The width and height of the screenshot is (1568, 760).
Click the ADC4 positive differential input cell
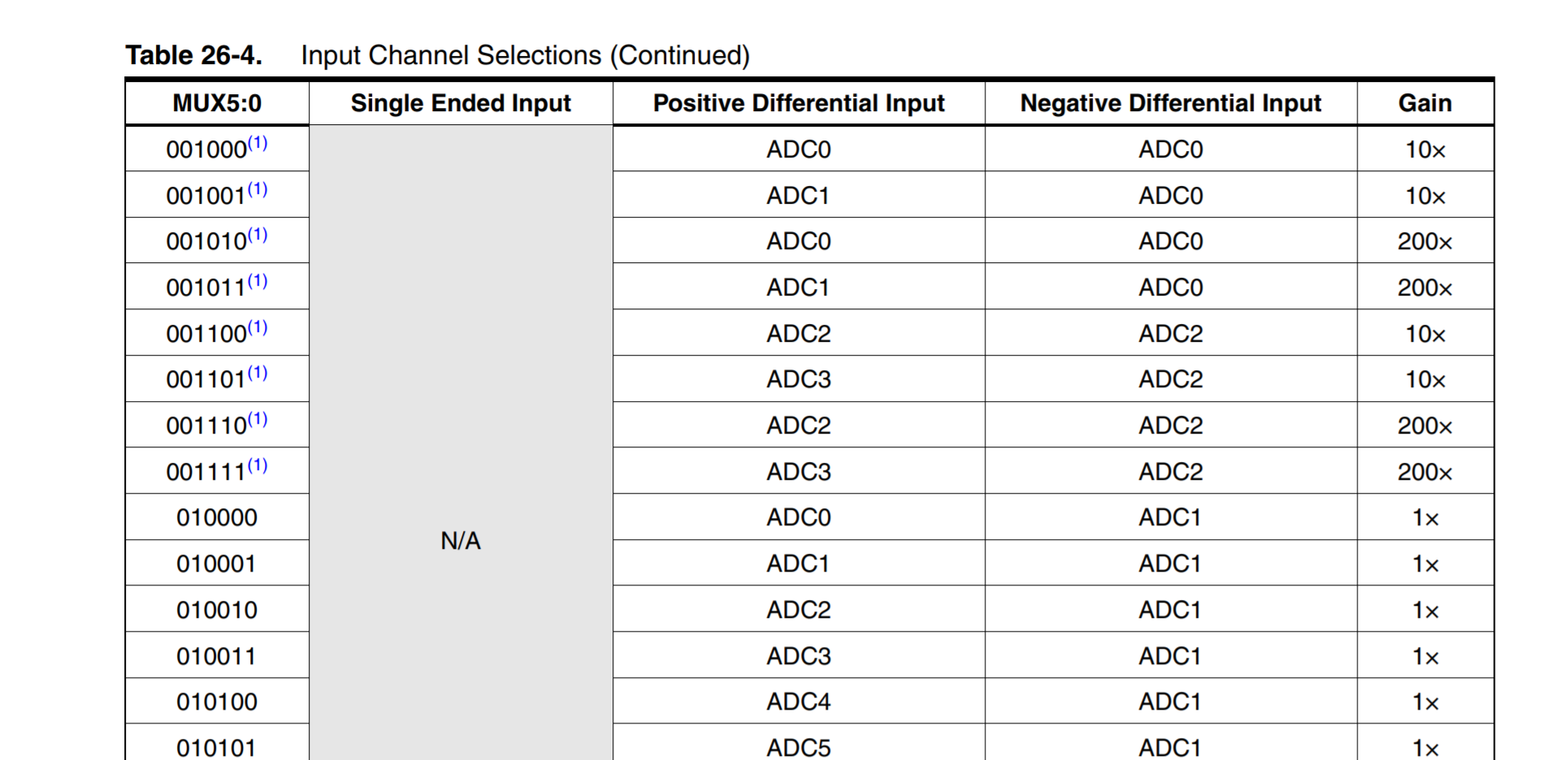(799, 702)
